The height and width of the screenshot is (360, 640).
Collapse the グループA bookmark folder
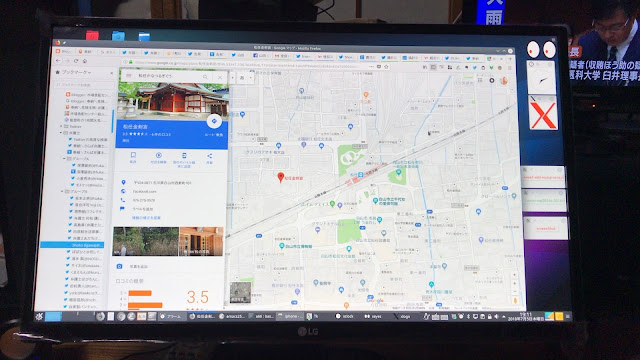pyautogui.click(x=64, y=158)
